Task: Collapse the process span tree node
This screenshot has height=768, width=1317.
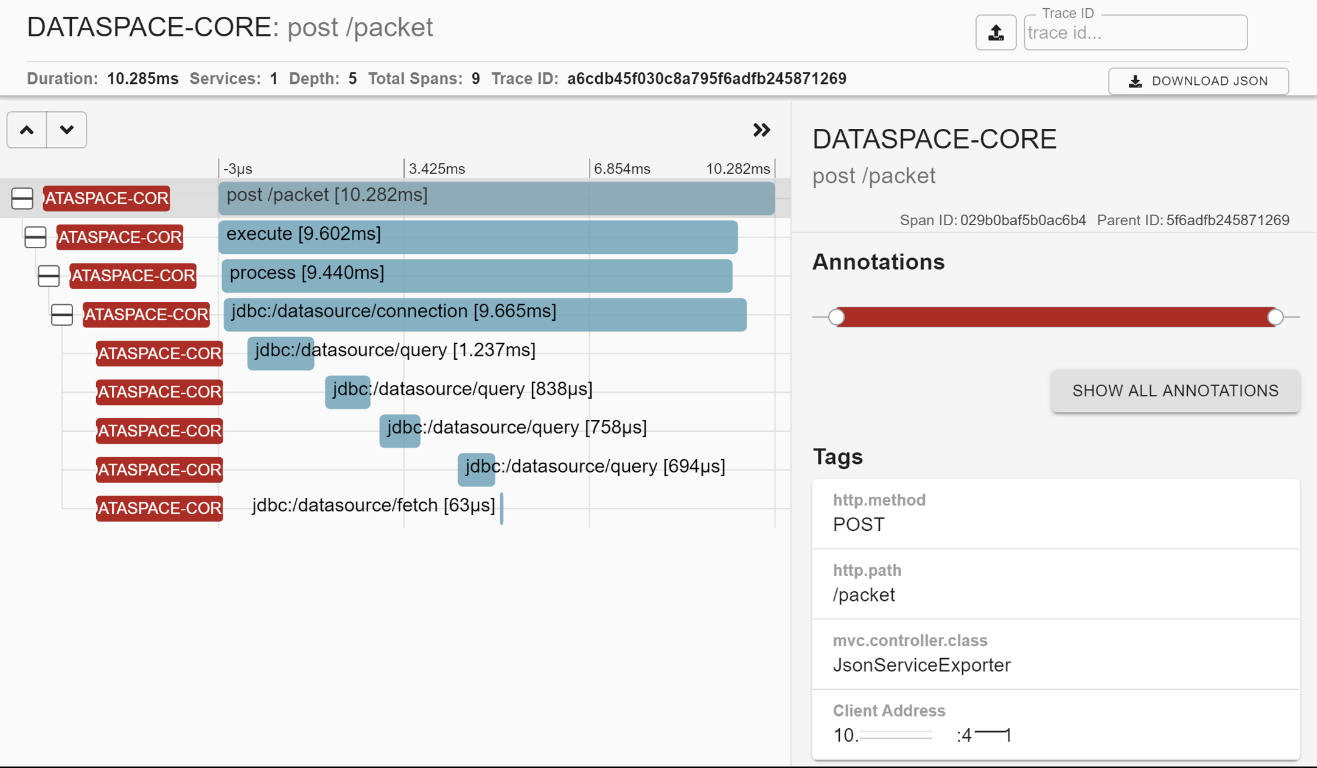Action: click(48, 276)
